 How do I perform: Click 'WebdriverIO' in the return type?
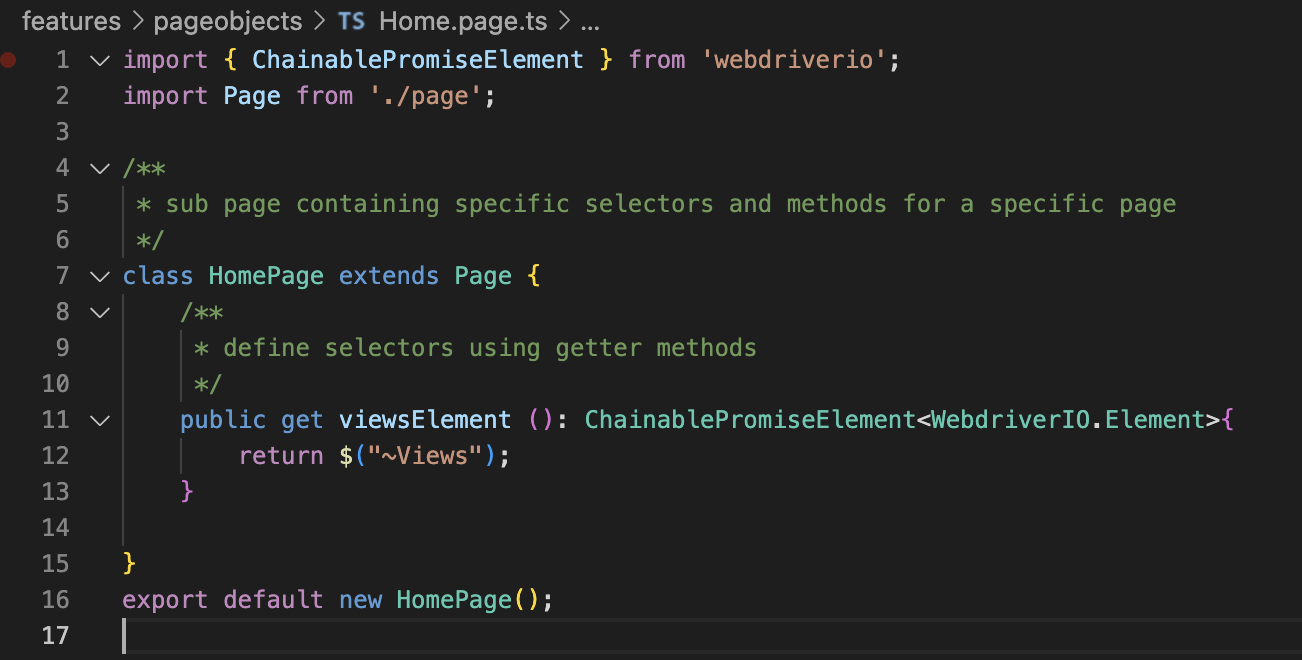[x=1010, y=420]
